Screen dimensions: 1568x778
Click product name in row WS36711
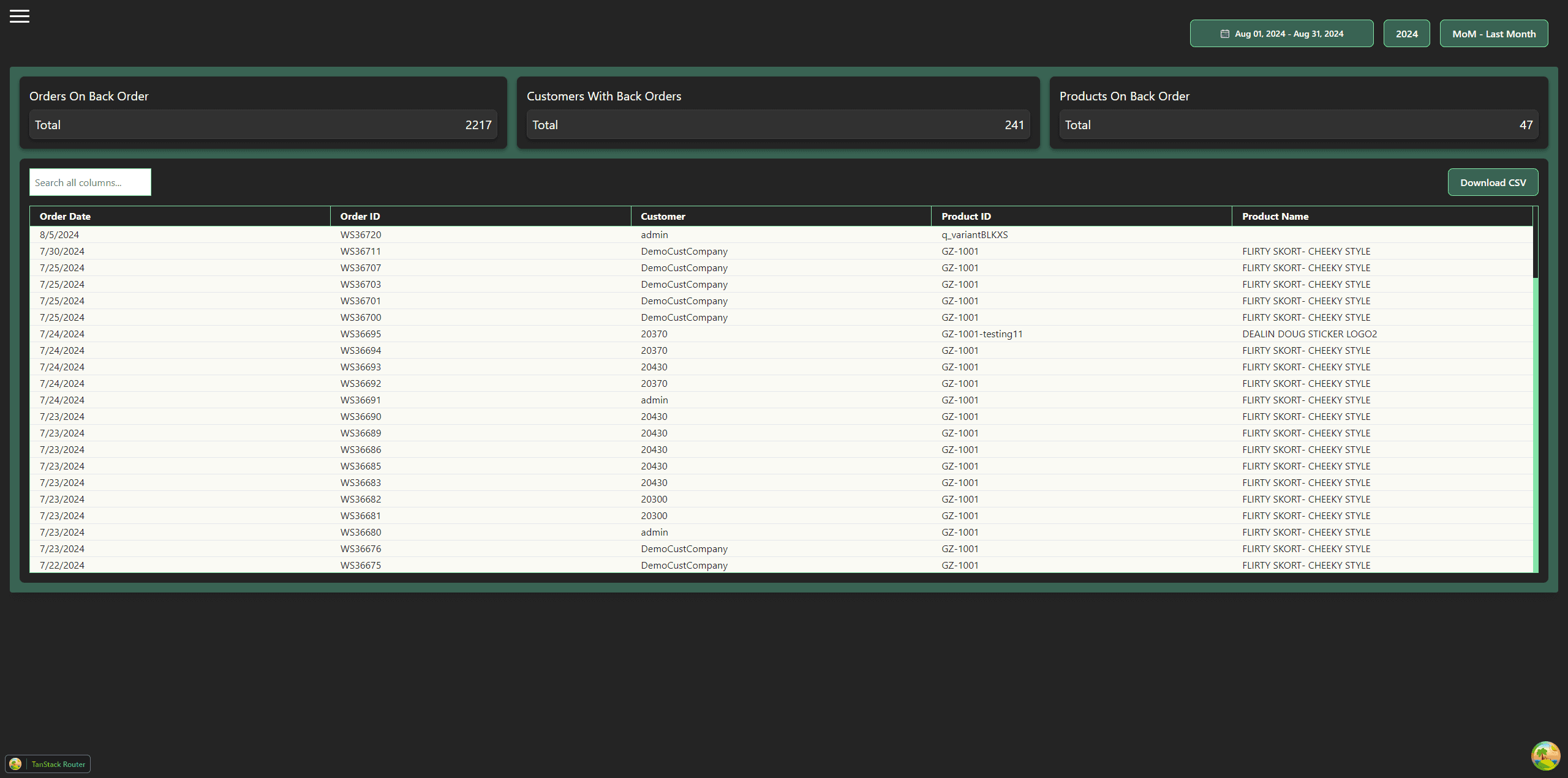click(1306, 251)
